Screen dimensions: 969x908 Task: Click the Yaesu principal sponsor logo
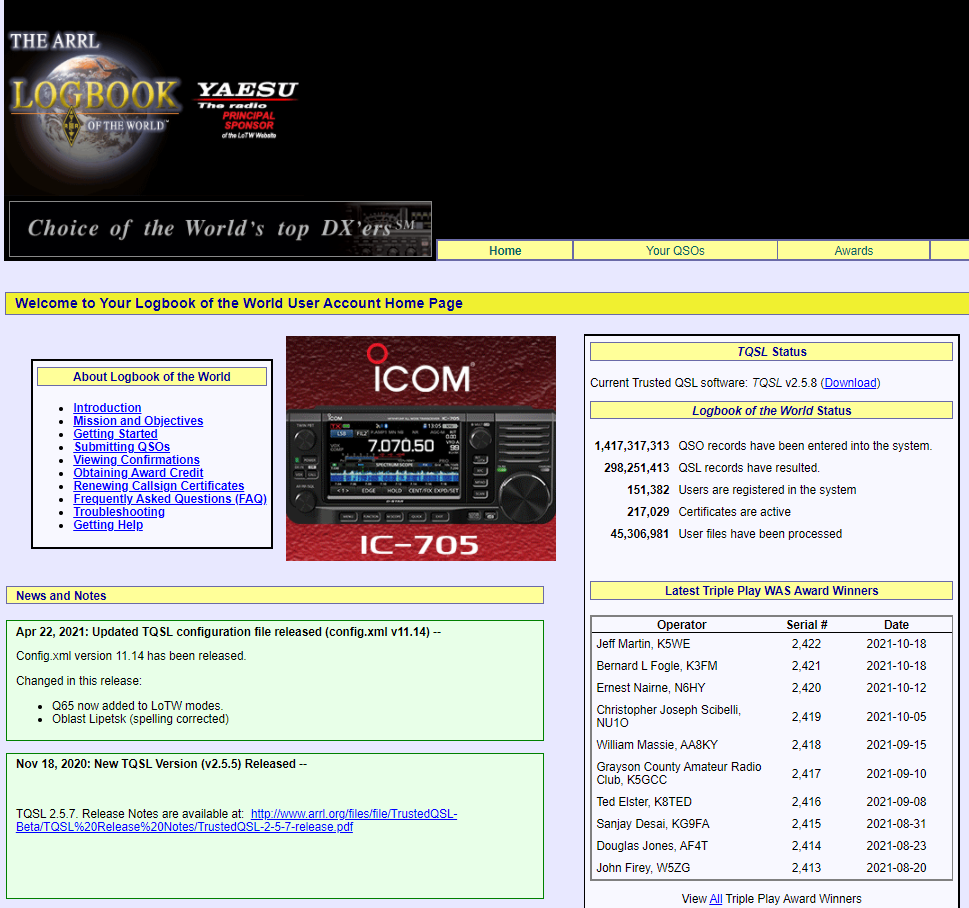pyautogui.click(x=247, y=110)
